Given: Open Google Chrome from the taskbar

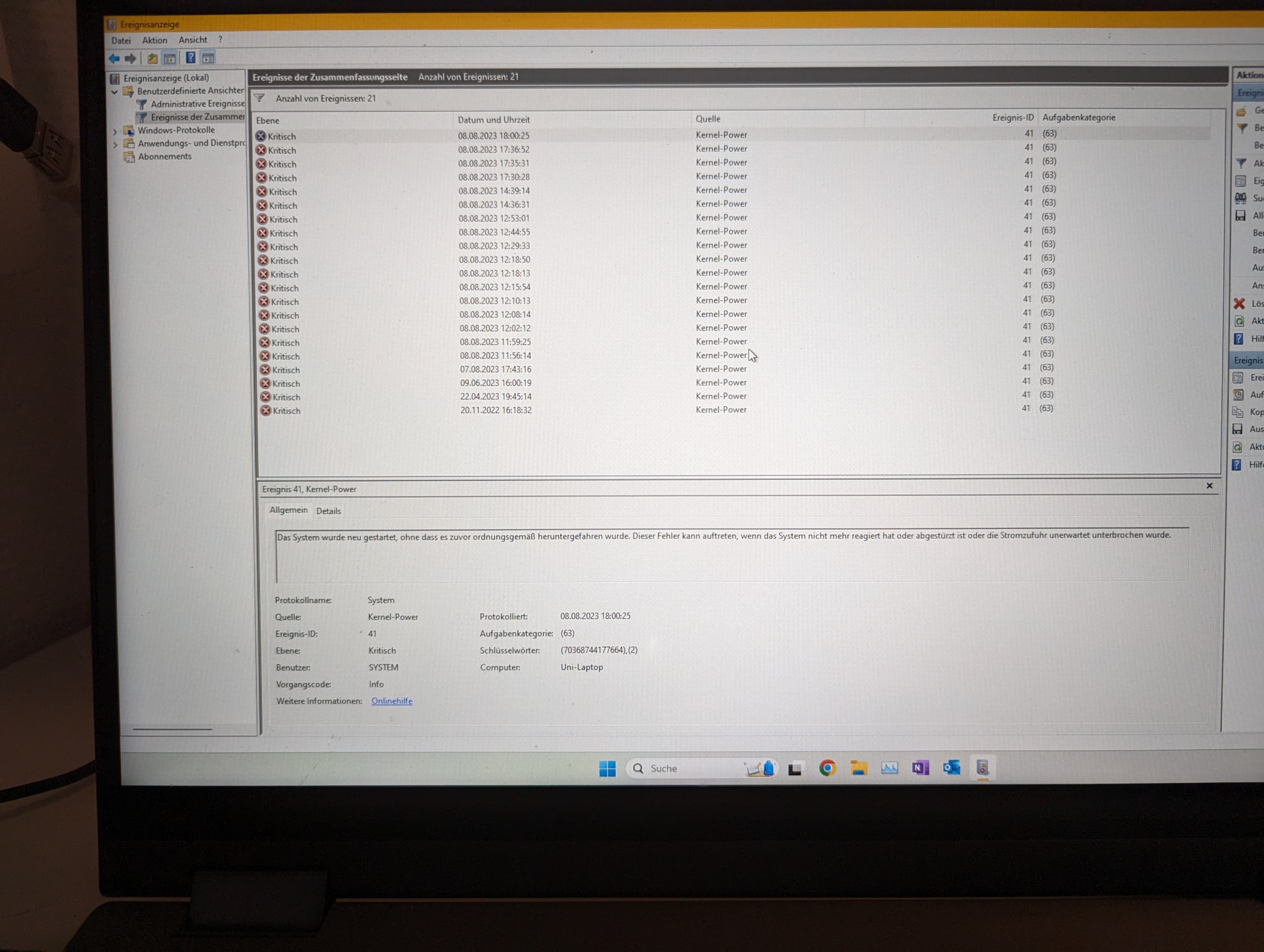Looking at the screenshot, I should (x=828, y=768).
